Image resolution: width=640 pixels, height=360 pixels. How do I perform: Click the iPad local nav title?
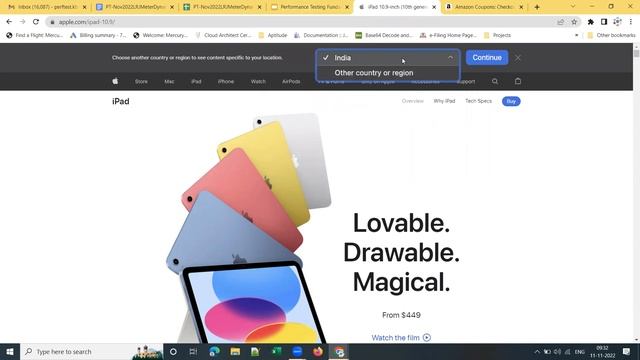[x=121, y=101]
